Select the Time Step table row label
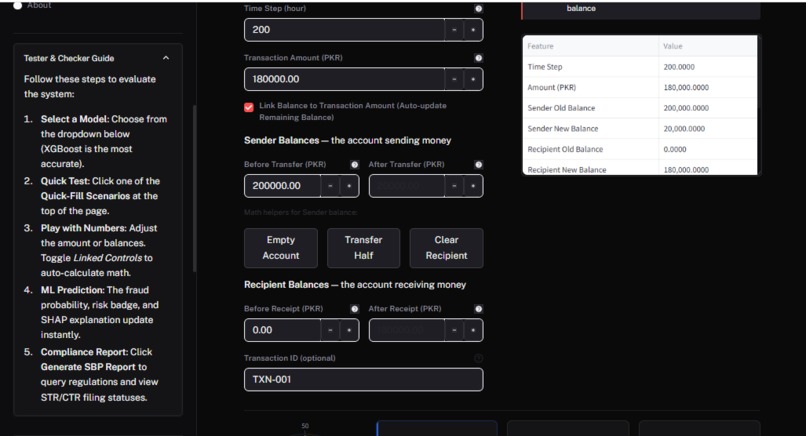The width and height of the screenshot is (806, 436). pos(545,67)
